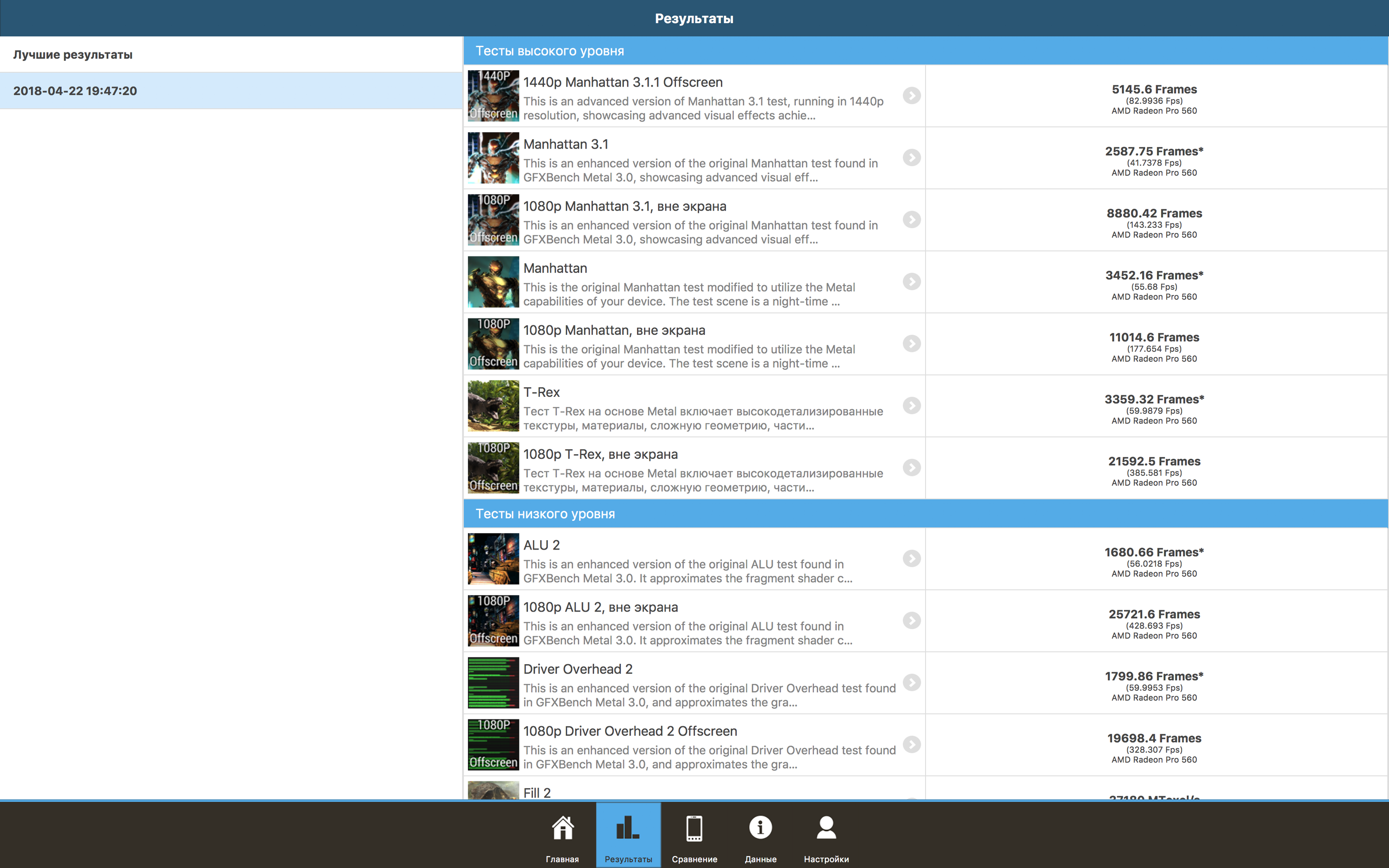Expand details arrow for Manhattan 3.1

912,157
